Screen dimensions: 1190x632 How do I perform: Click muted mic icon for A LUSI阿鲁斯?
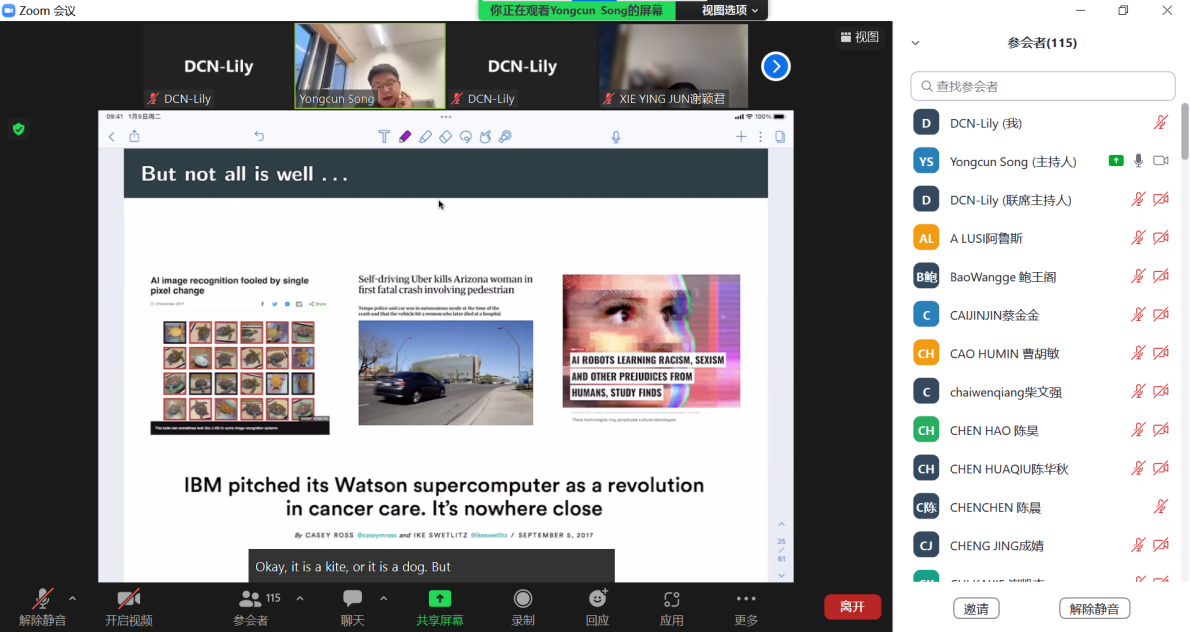click(x=1138, y=238)
